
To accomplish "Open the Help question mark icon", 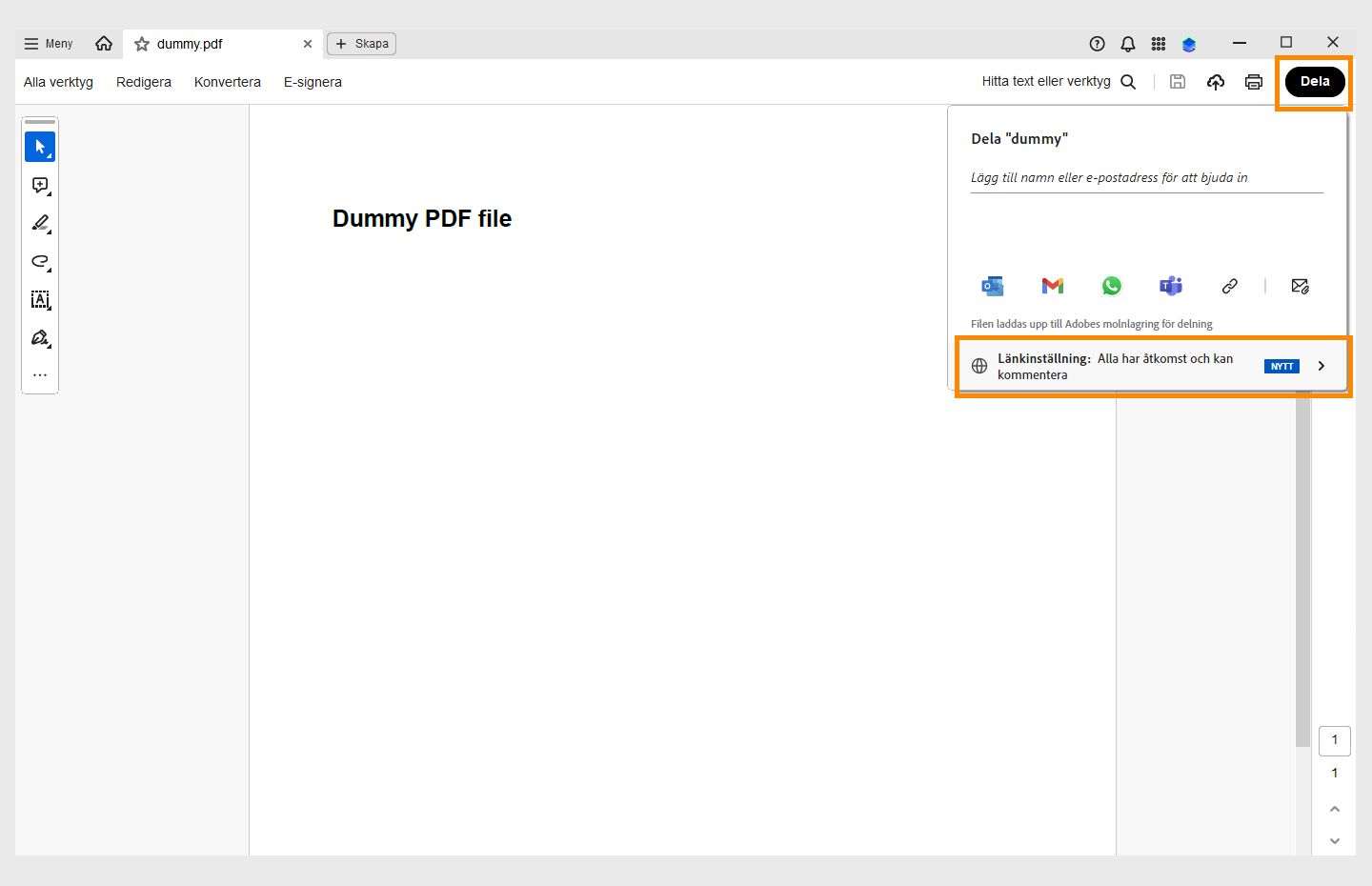I will click(1097, 44).
